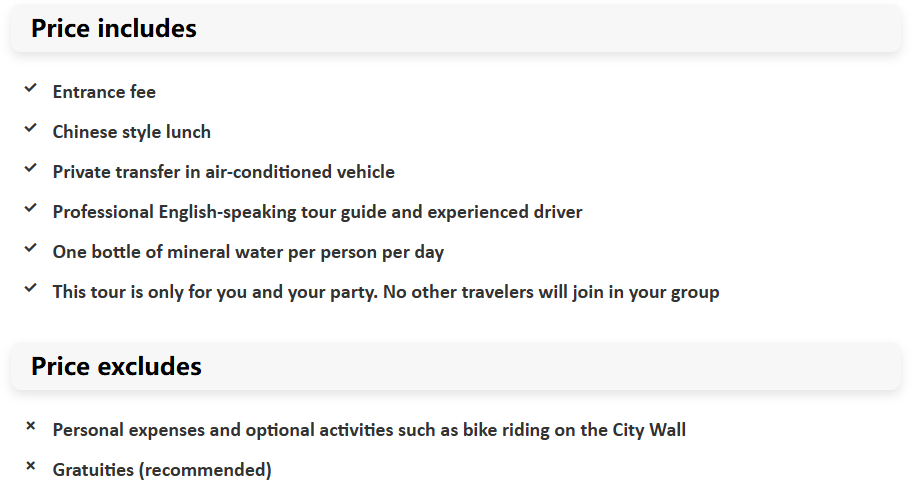The height and width of the screenshot is (493, 919).
Task: Click the Gratuities (recommended) text
Action: [162, 470]
